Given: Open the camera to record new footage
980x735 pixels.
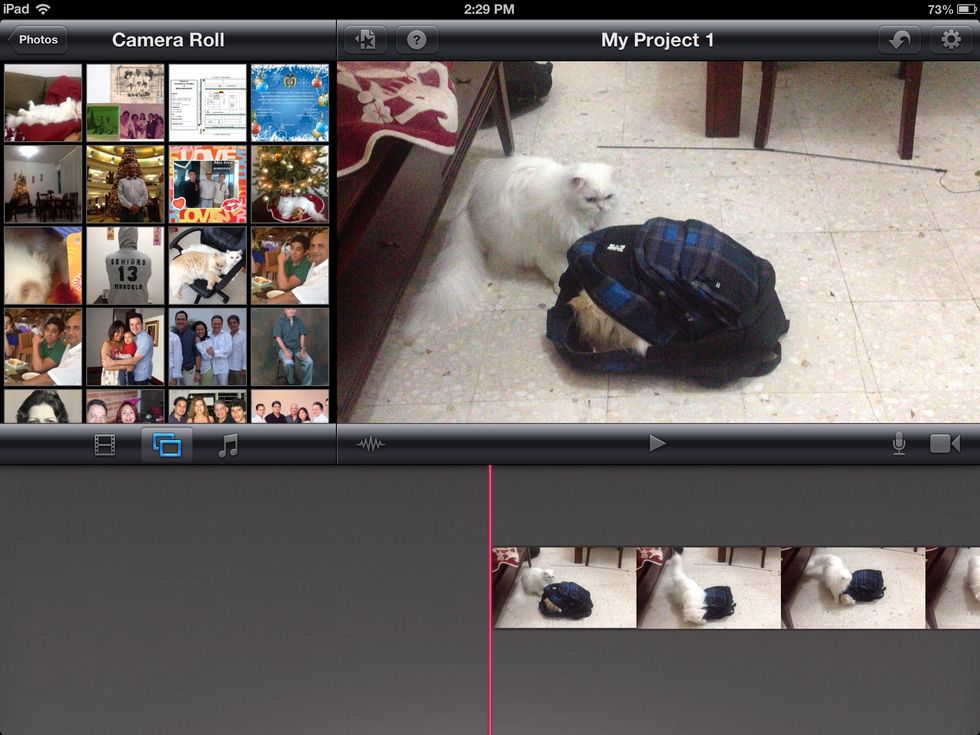Looking at the screenshot, I should [944, 443].
